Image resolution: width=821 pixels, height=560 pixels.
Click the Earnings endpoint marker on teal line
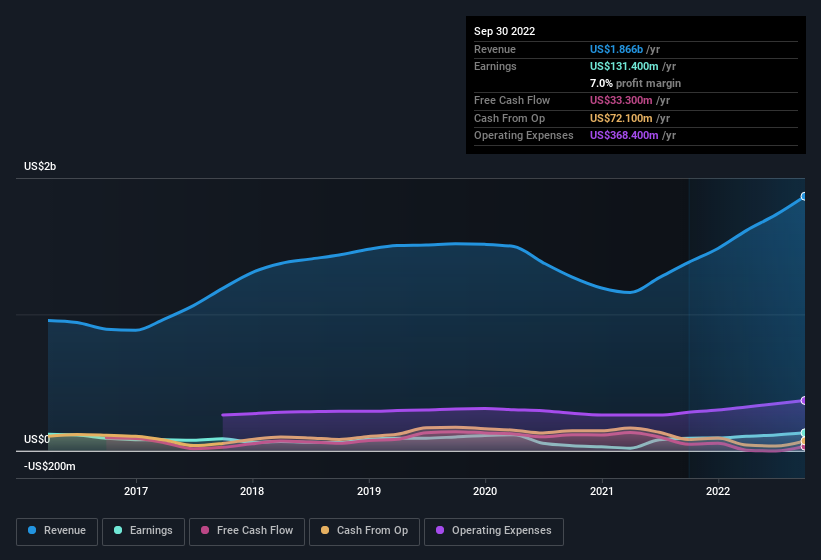point(804,433)
